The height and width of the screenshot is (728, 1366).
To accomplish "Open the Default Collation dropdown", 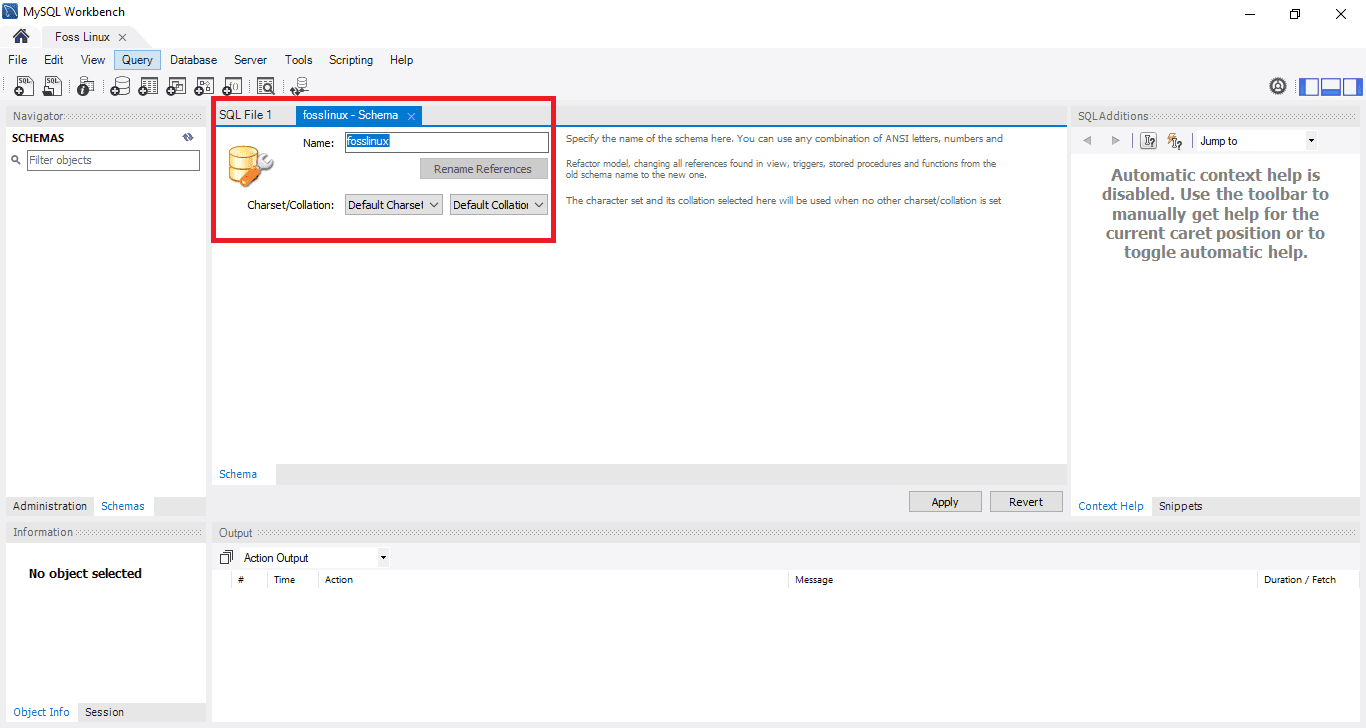I will tap(499, 205).
